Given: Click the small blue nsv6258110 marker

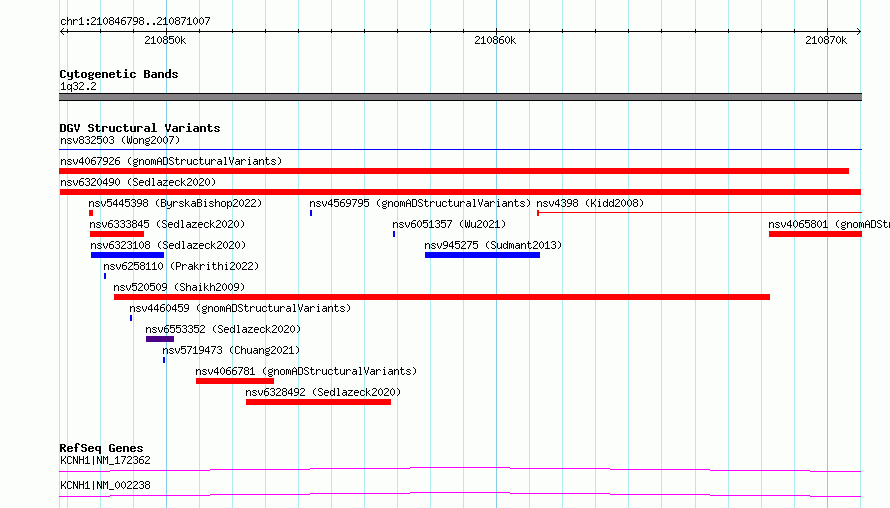Looking at the screenshot, I should point(105,276).
